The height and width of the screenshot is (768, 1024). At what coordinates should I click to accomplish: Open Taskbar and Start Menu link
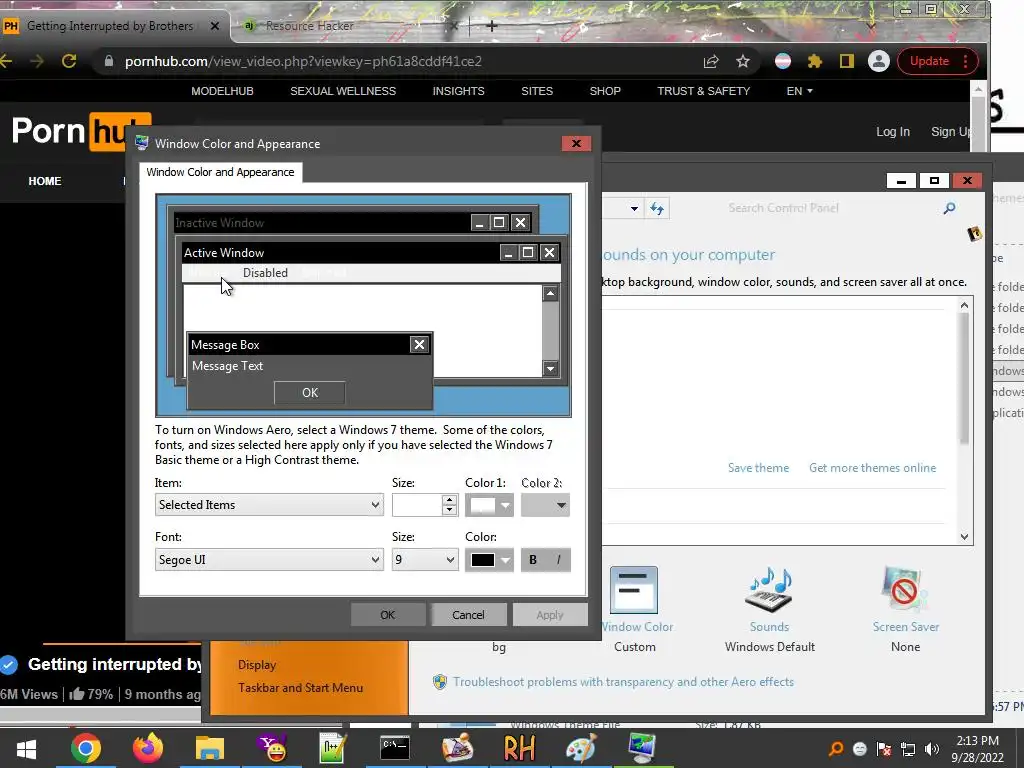[x=300, y=688]
